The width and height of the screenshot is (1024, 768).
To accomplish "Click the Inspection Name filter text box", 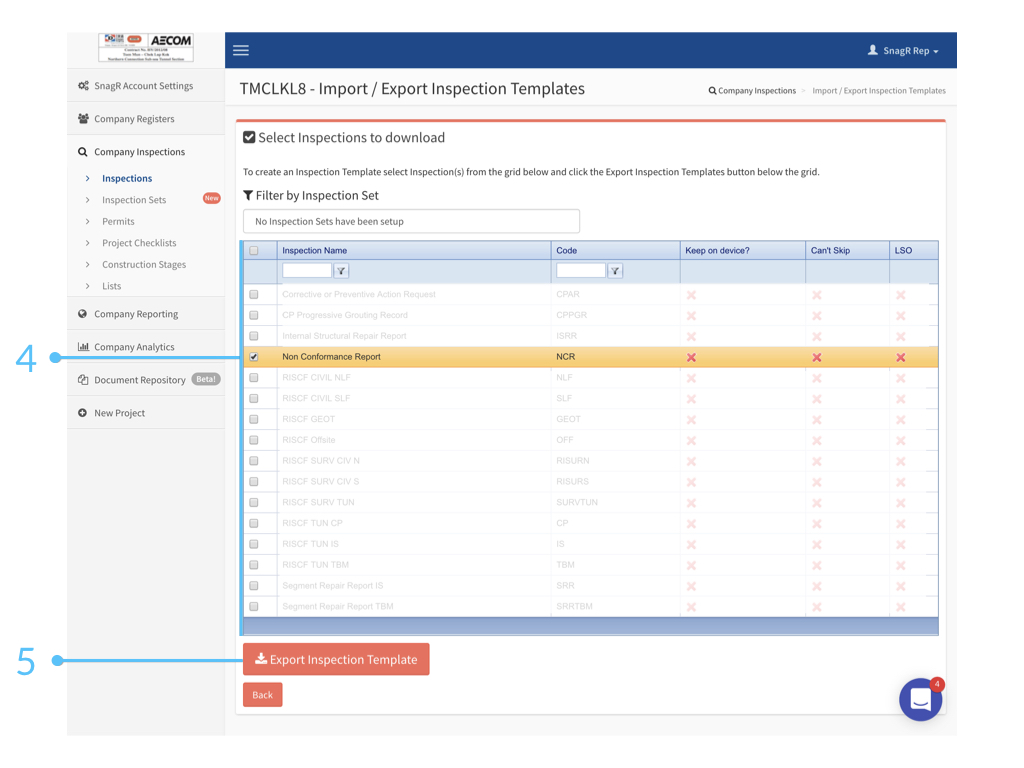I will point(307,270).
